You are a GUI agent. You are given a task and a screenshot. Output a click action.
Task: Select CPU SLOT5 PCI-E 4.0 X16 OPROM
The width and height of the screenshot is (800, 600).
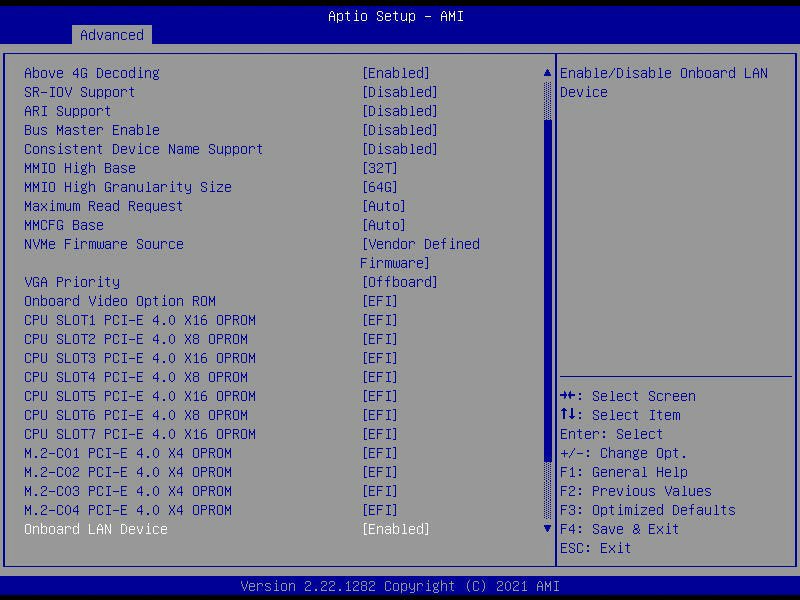point(140,396)
